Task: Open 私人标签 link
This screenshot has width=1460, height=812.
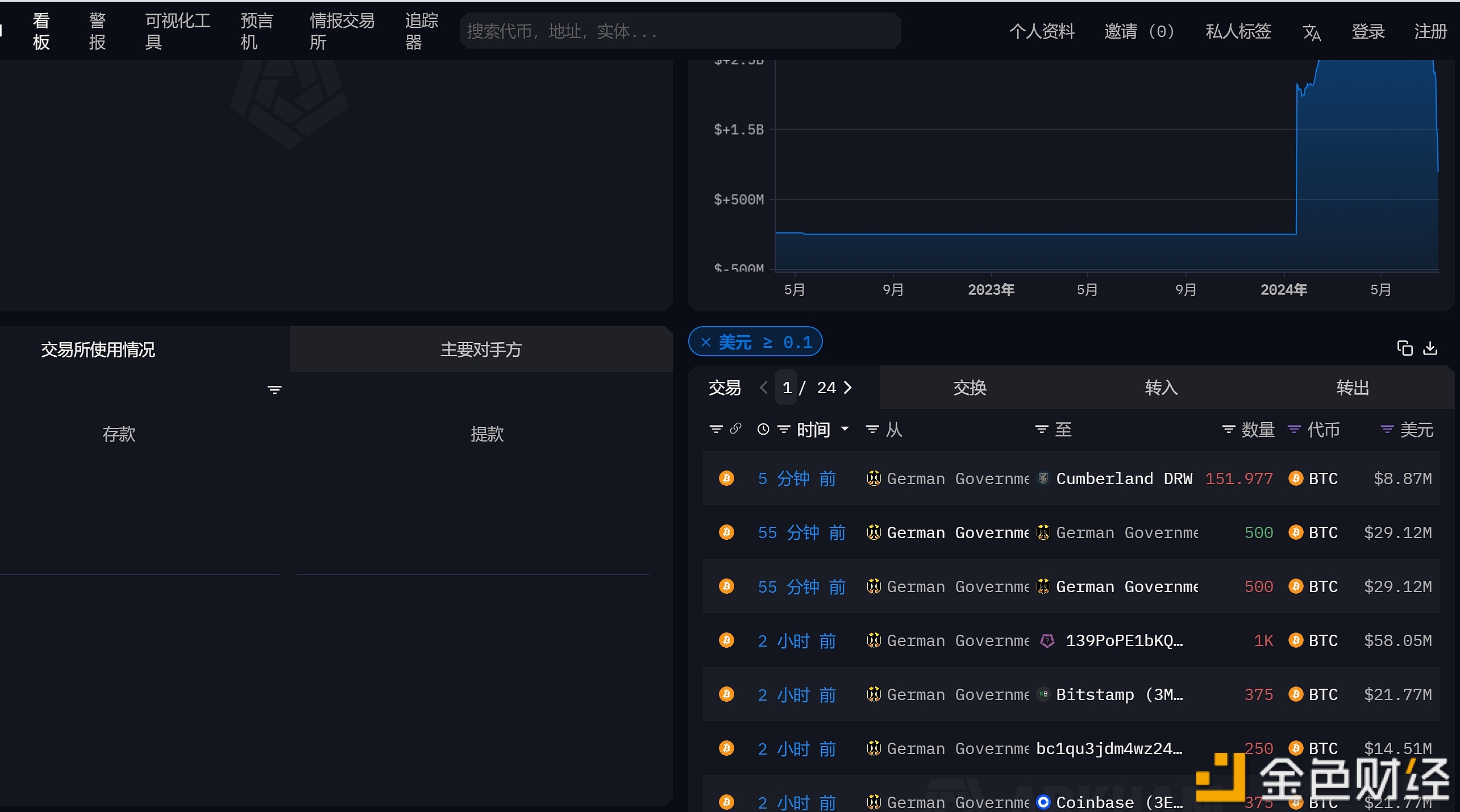Action: [x=1238, y=31]
